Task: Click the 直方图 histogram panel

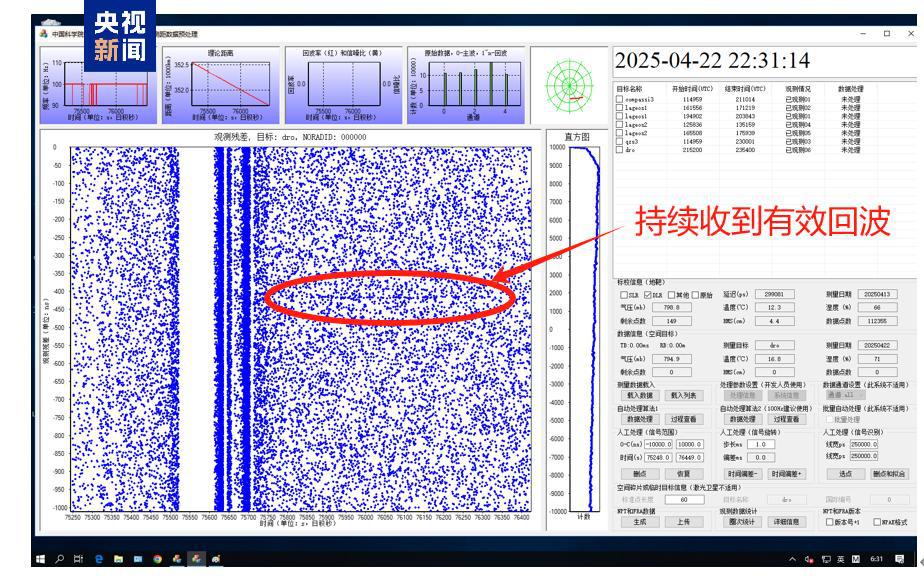Action: (x=578, y=330)
